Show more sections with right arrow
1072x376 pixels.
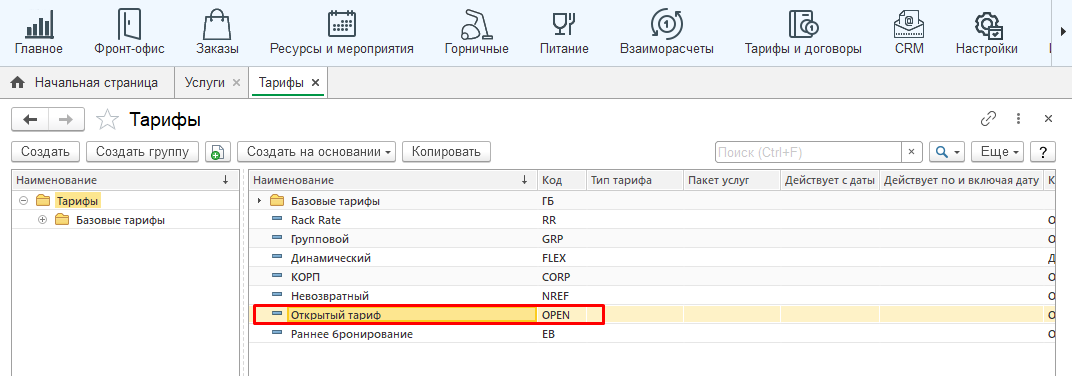pyautogui.click(x=1063, y=31)
